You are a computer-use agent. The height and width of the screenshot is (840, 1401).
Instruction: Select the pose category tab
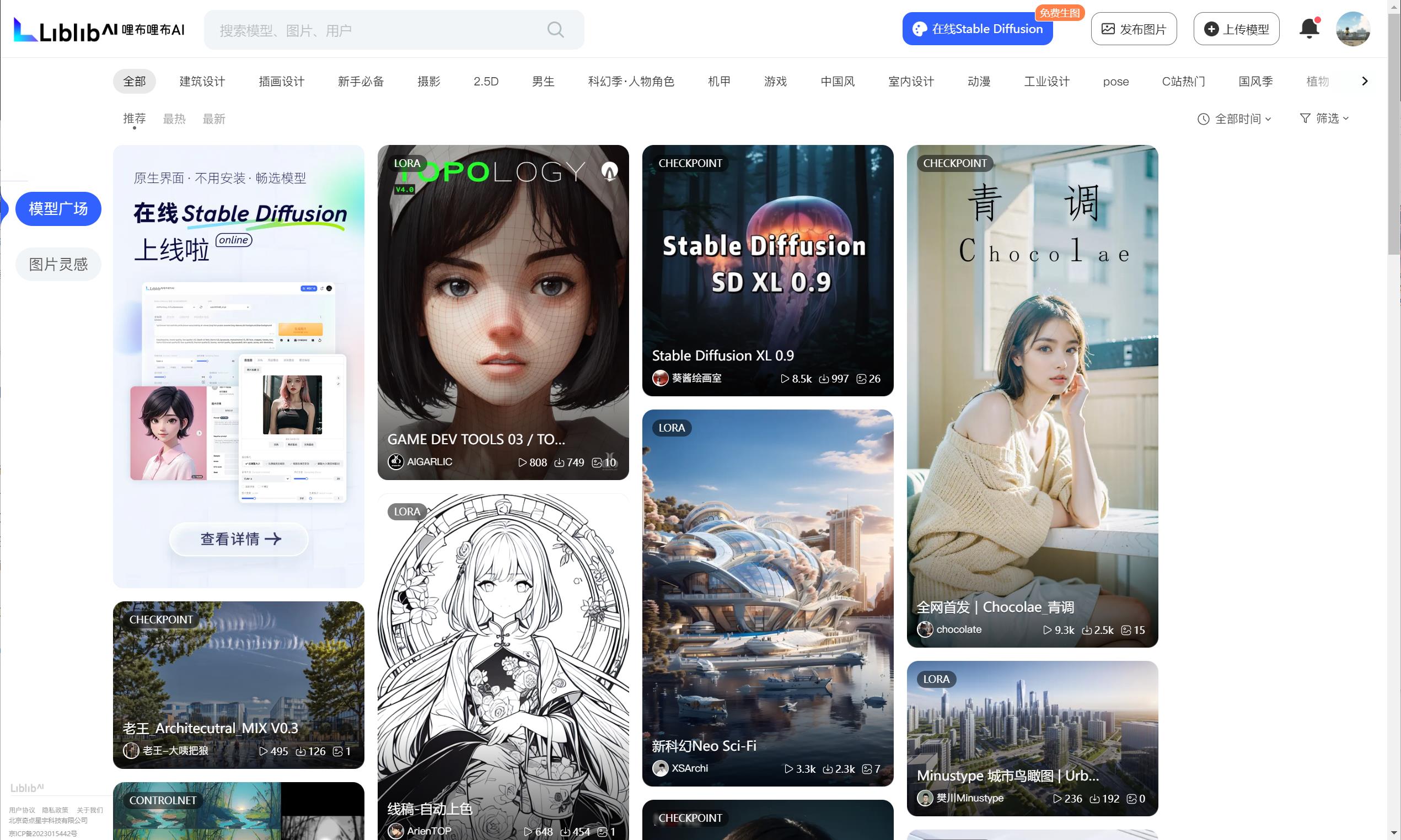click(x=1116, y=82)
